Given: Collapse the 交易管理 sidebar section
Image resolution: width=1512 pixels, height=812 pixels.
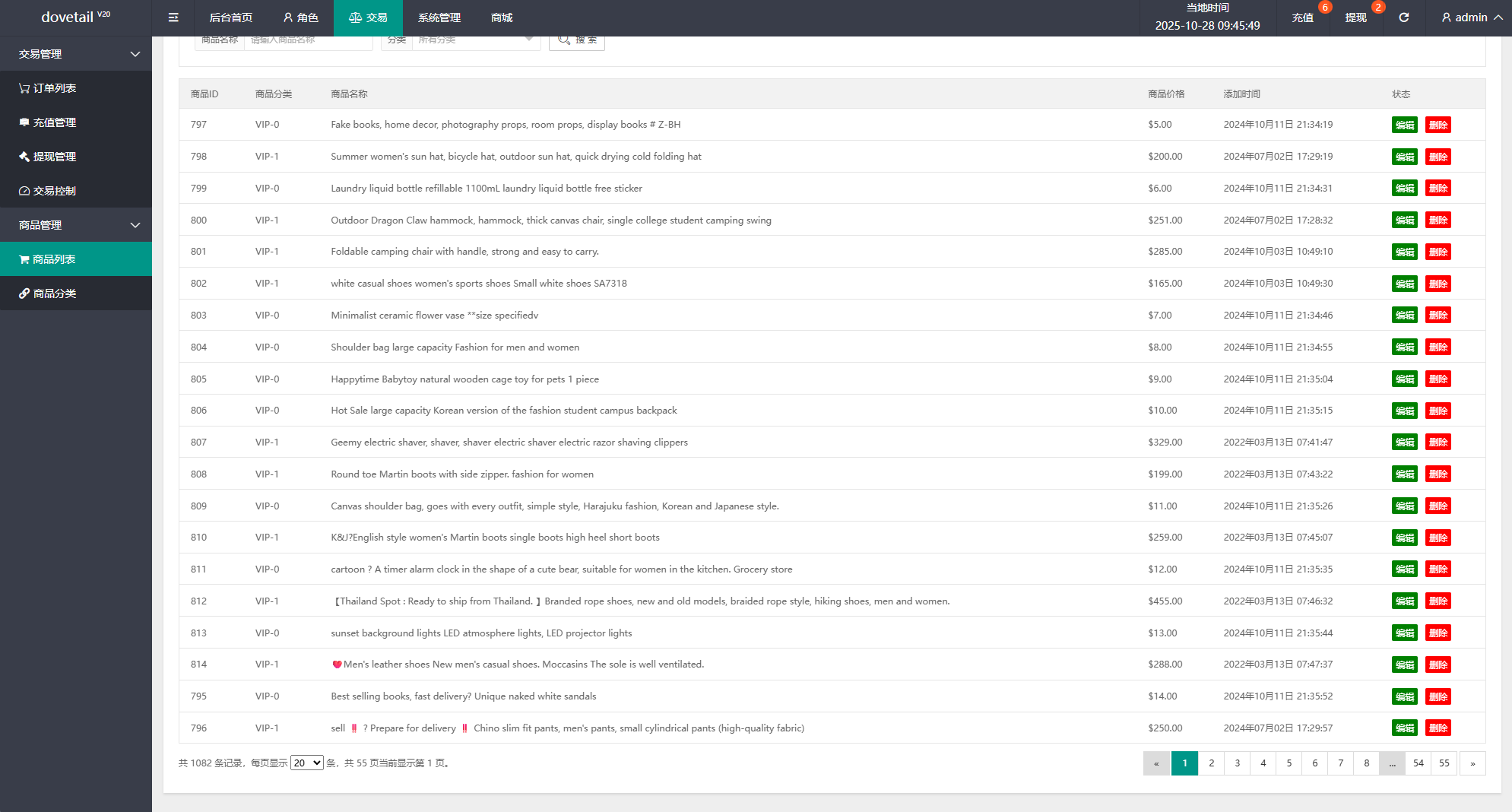Looking at the screenshot, I should click(x=76, y=54).
